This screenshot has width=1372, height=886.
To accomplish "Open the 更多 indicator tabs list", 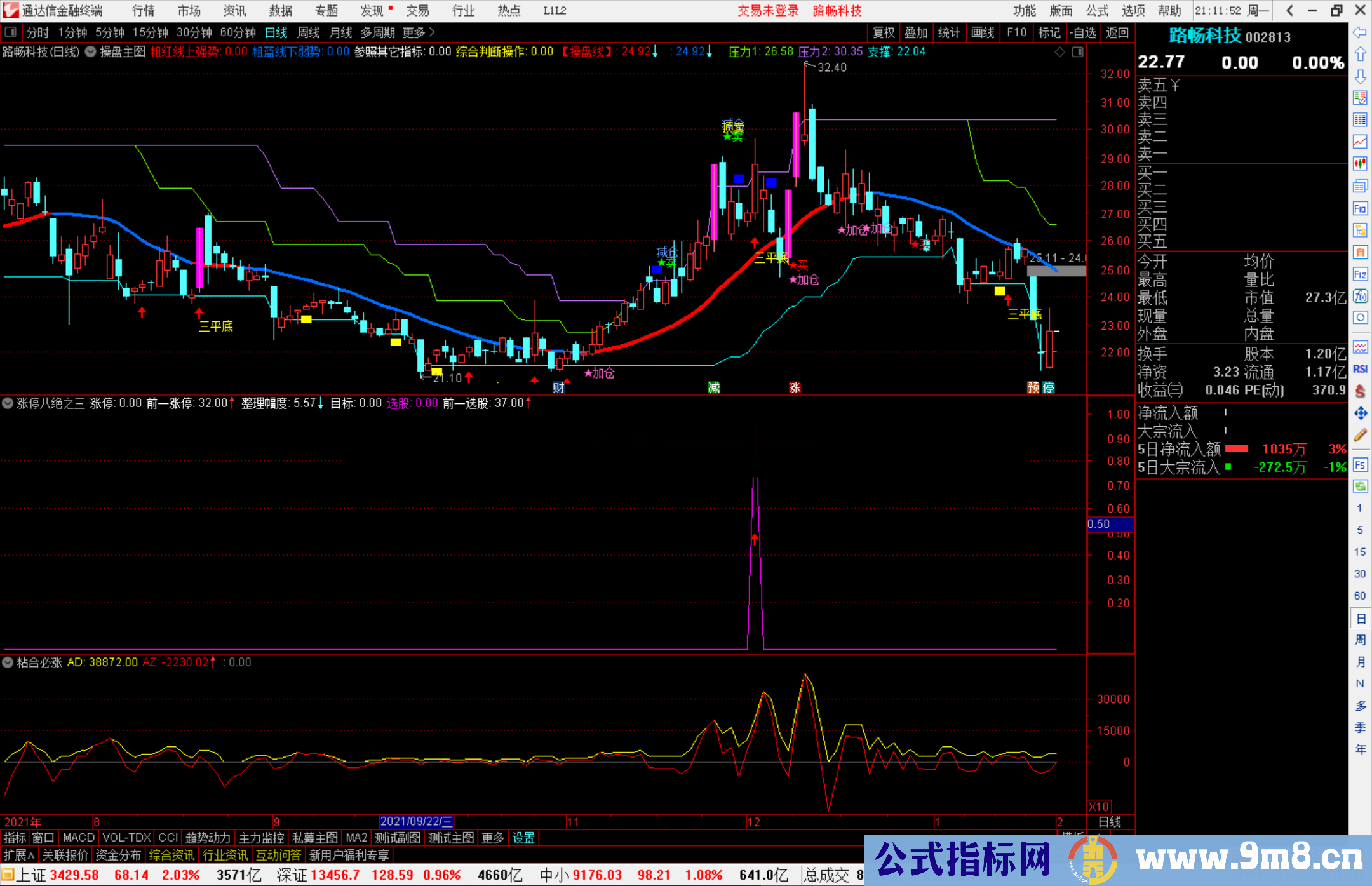I will tap(492, 838).
